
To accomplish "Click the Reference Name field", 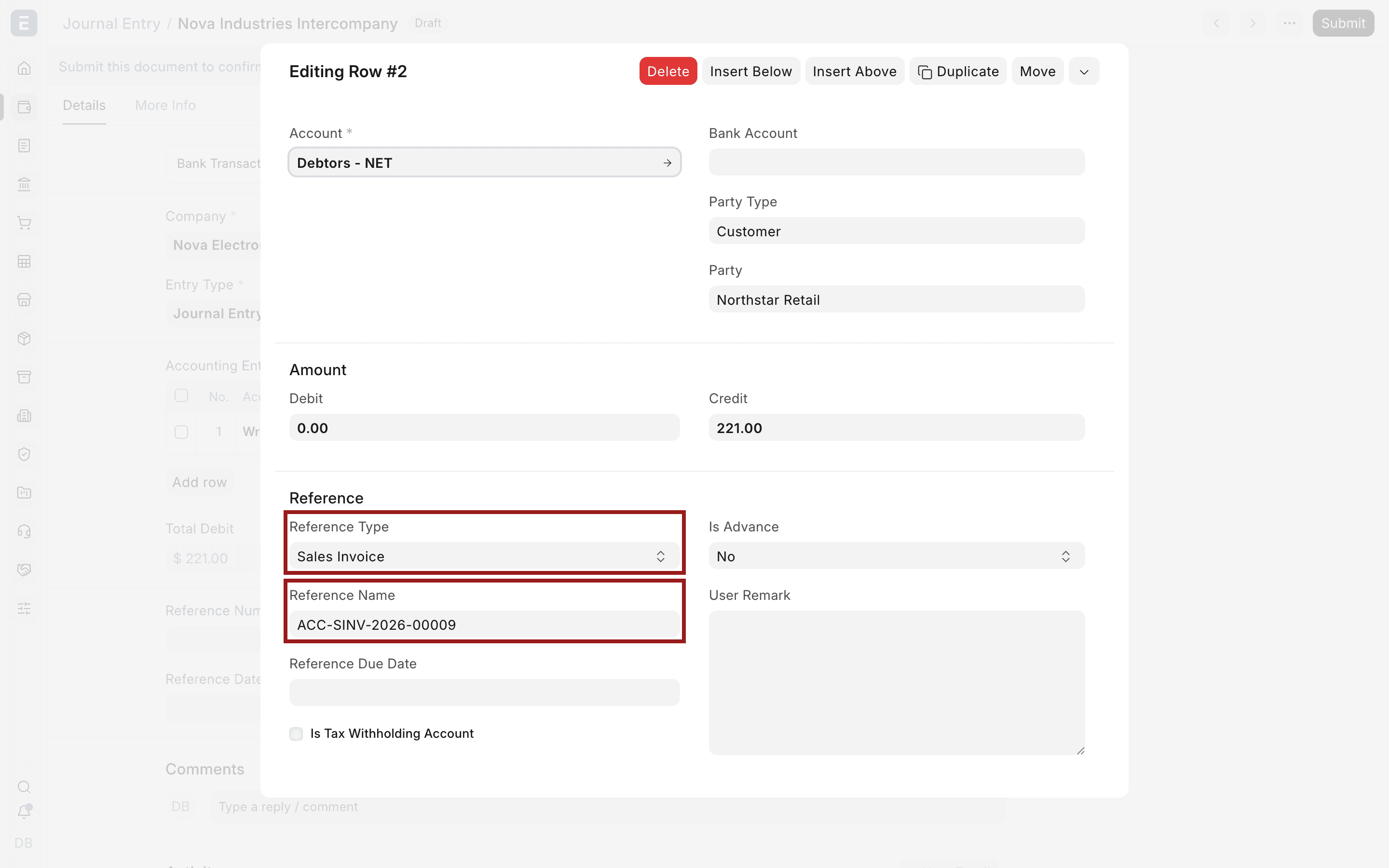I will (x=484, y=624).
